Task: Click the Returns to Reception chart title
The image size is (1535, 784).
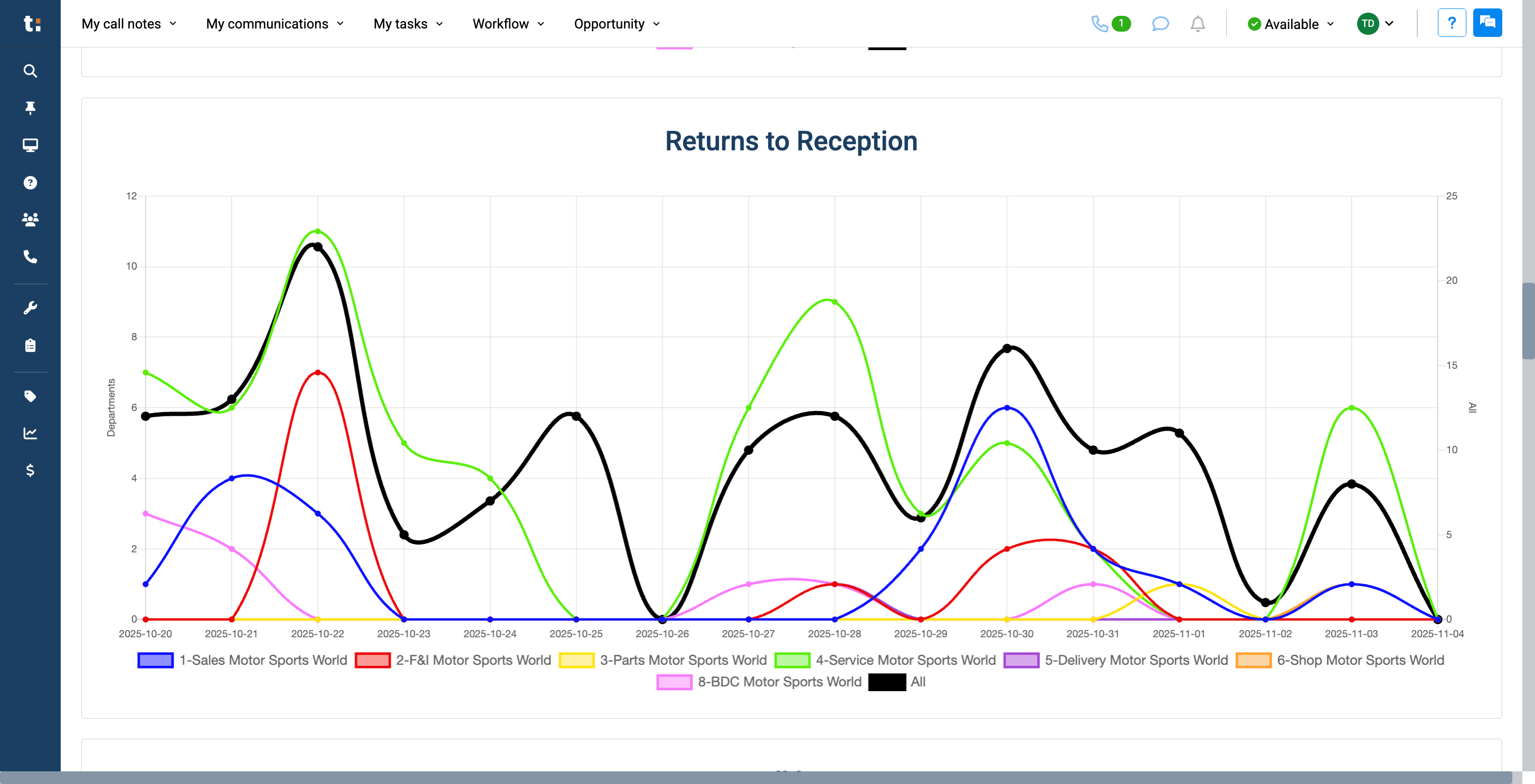Action: pos(791,141)
